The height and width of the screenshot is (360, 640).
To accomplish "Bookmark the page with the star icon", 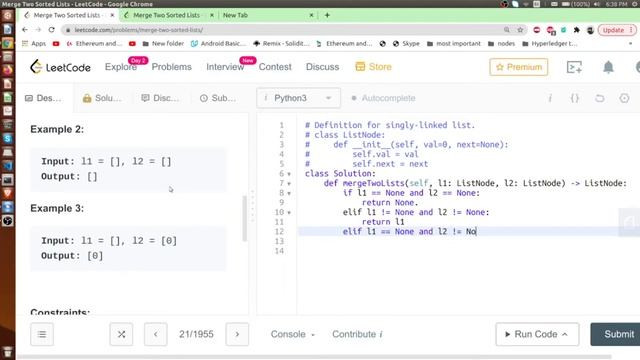I will [520, 30].
